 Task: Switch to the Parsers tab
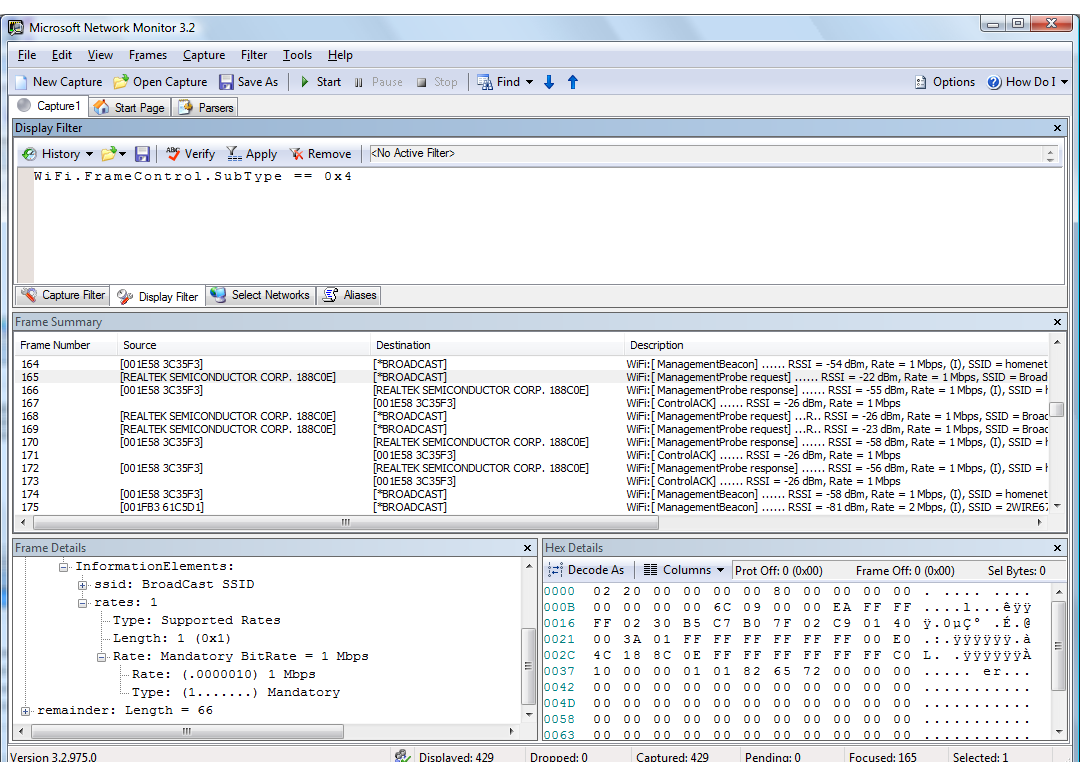[x=206, y=107]
